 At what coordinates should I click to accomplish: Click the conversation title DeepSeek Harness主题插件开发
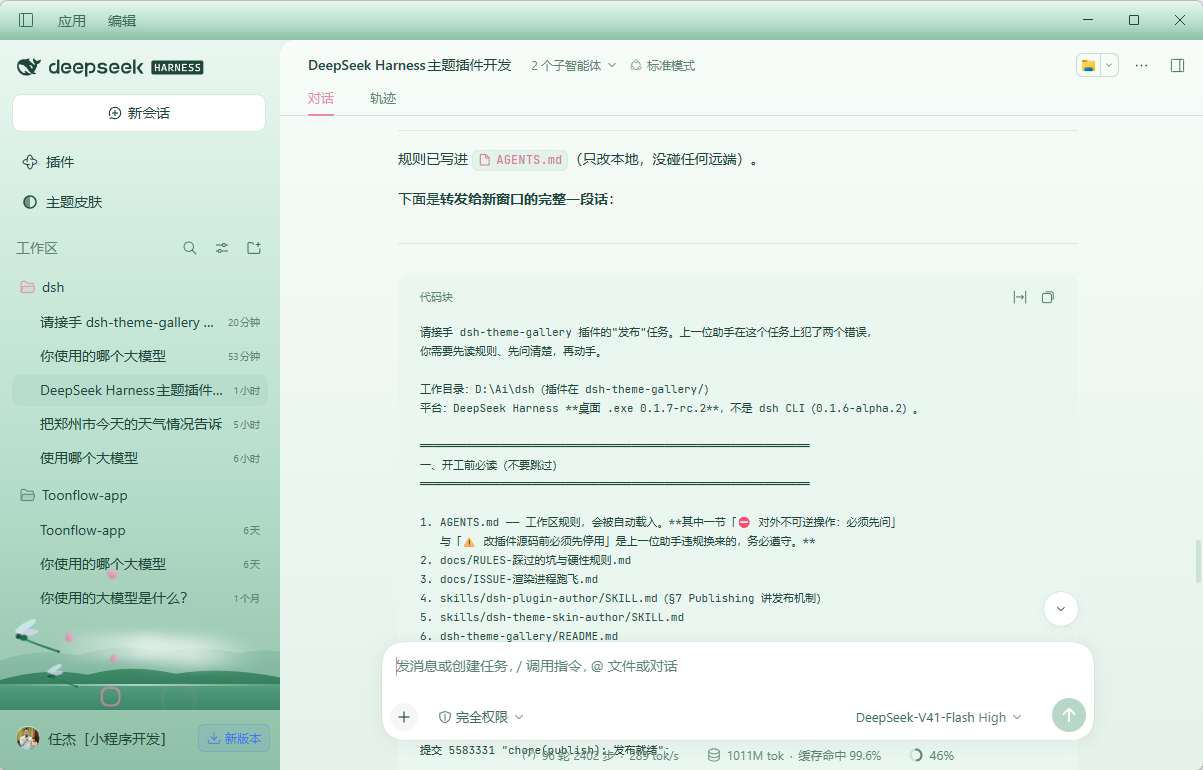[x=409, y=65]
